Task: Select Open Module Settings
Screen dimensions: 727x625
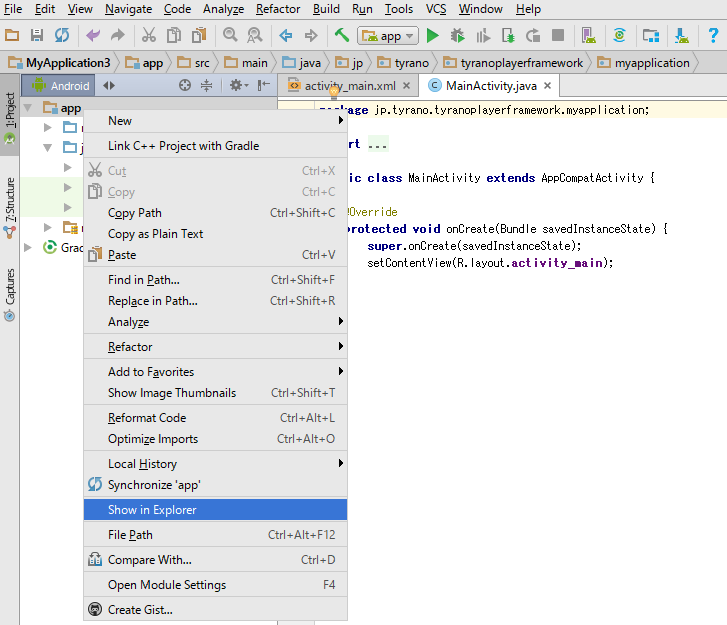Action: (x=216, y=585)
